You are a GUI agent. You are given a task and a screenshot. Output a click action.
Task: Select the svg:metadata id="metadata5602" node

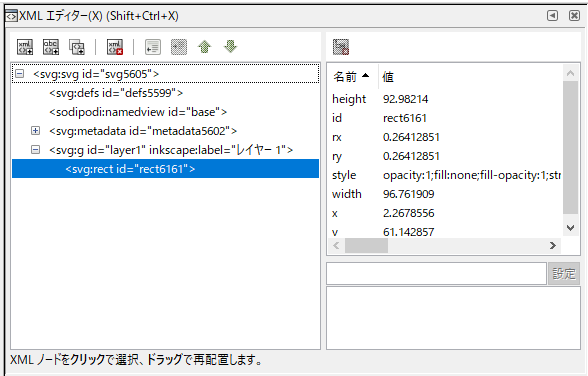click(x=143, y=131)
